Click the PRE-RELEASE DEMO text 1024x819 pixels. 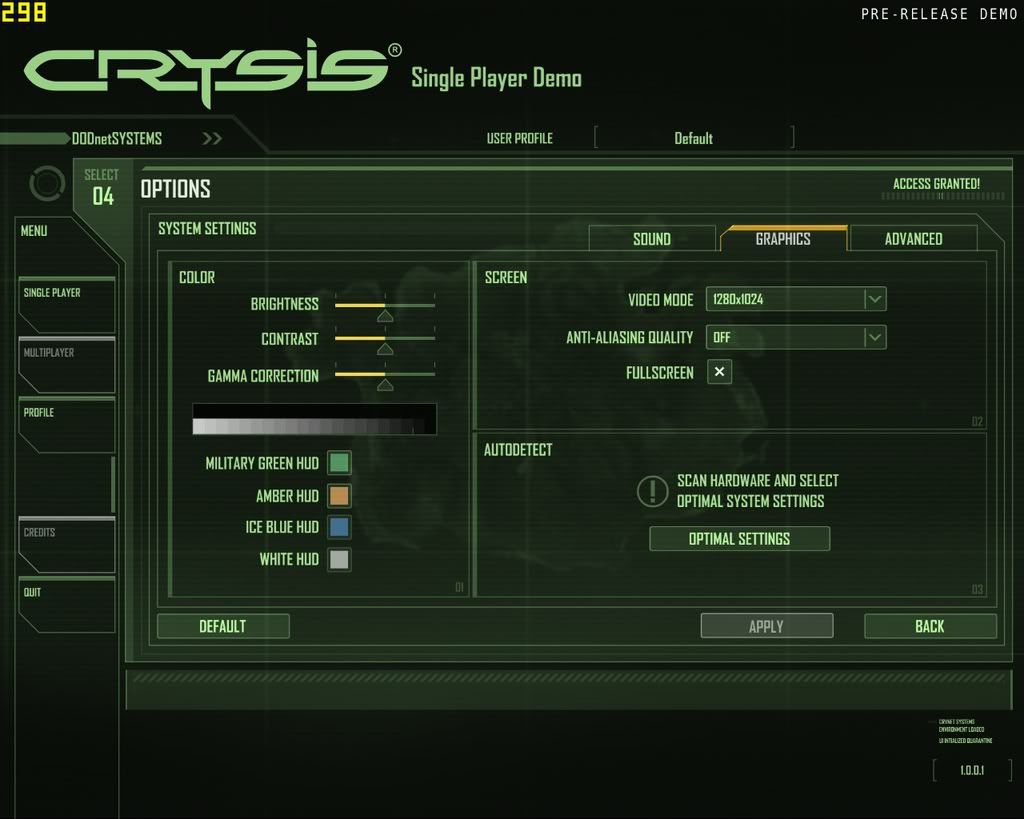[x=938, y=14]
